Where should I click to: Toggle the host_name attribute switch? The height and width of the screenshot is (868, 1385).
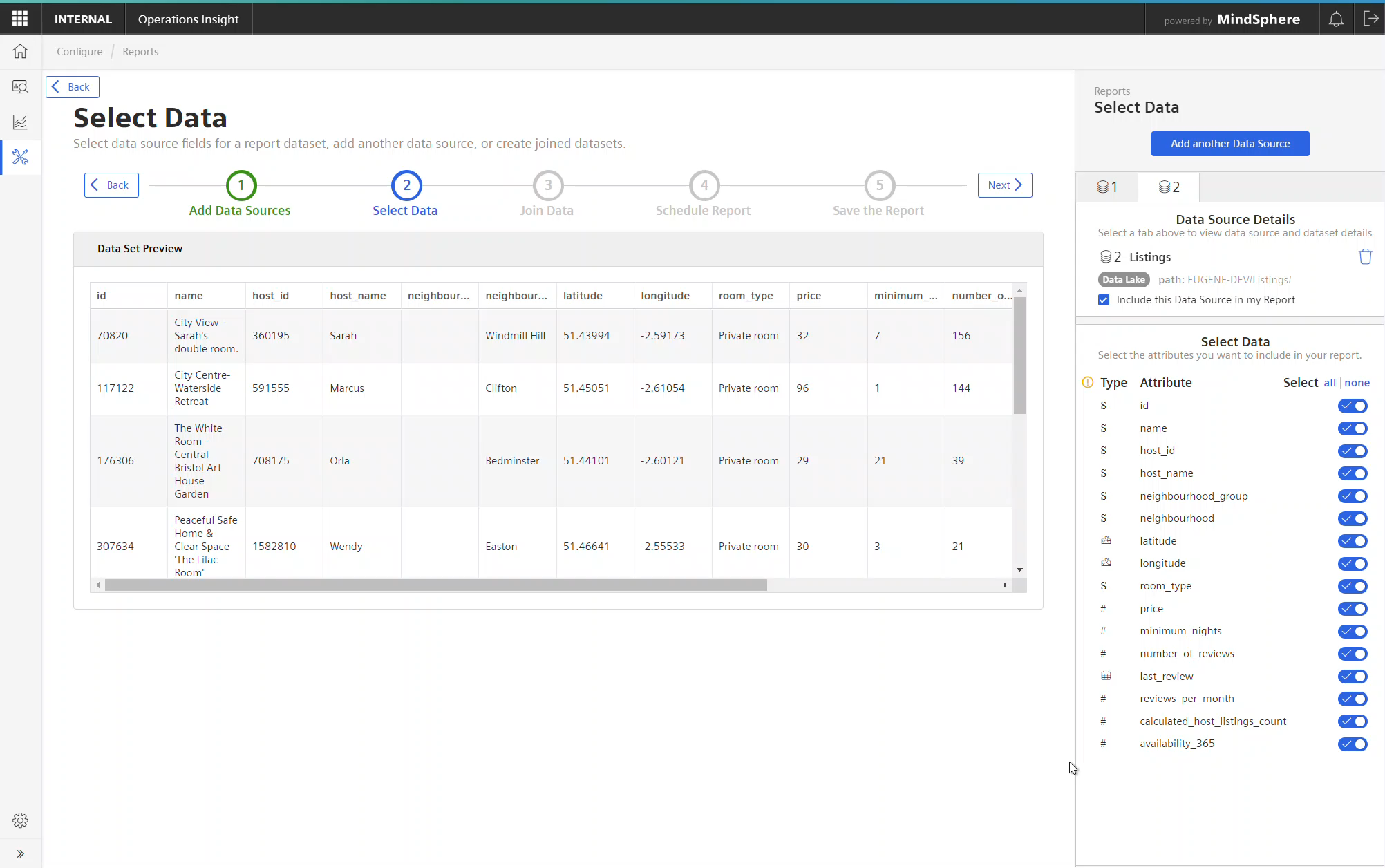click(1353, 473)
